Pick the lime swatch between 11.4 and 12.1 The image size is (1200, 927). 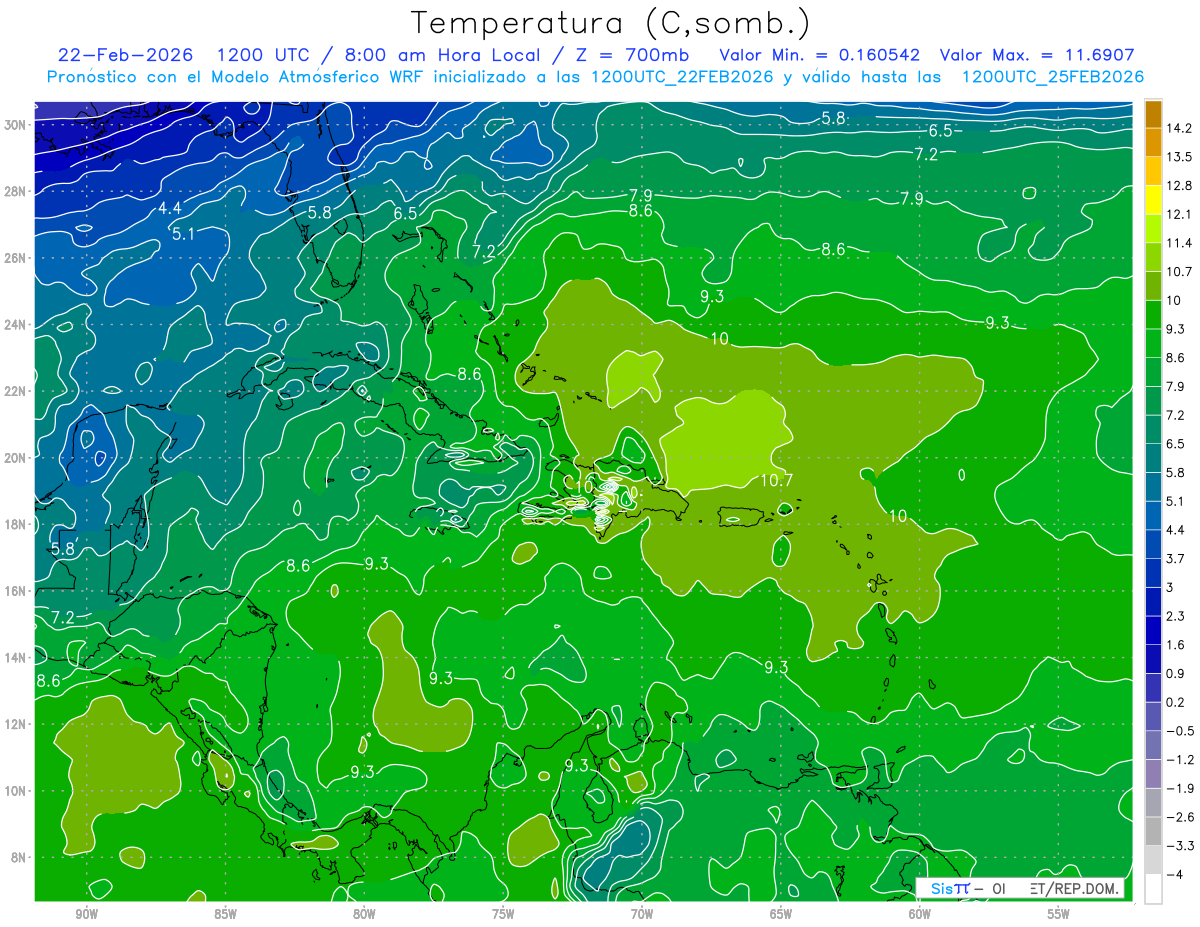(1153, 229)
